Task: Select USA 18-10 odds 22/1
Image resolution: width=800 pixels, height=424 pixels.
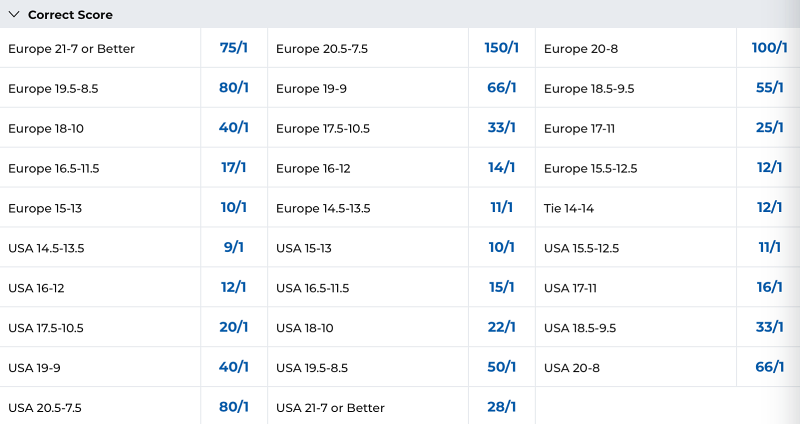Action: [502, 327]
